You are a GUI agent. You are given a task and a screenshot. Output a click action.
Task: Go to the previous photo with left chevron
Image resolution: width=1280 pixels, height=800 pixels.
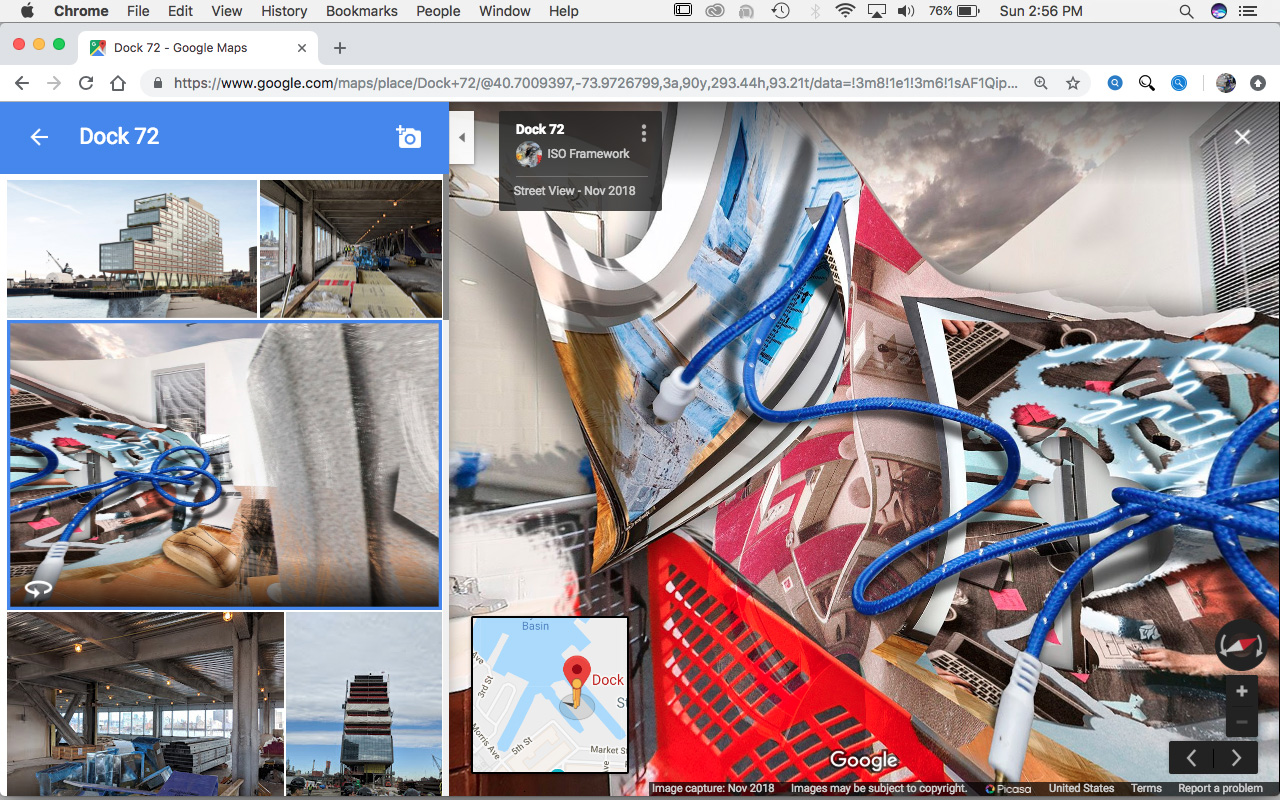pyautogui.click(x=1191, y=758)
